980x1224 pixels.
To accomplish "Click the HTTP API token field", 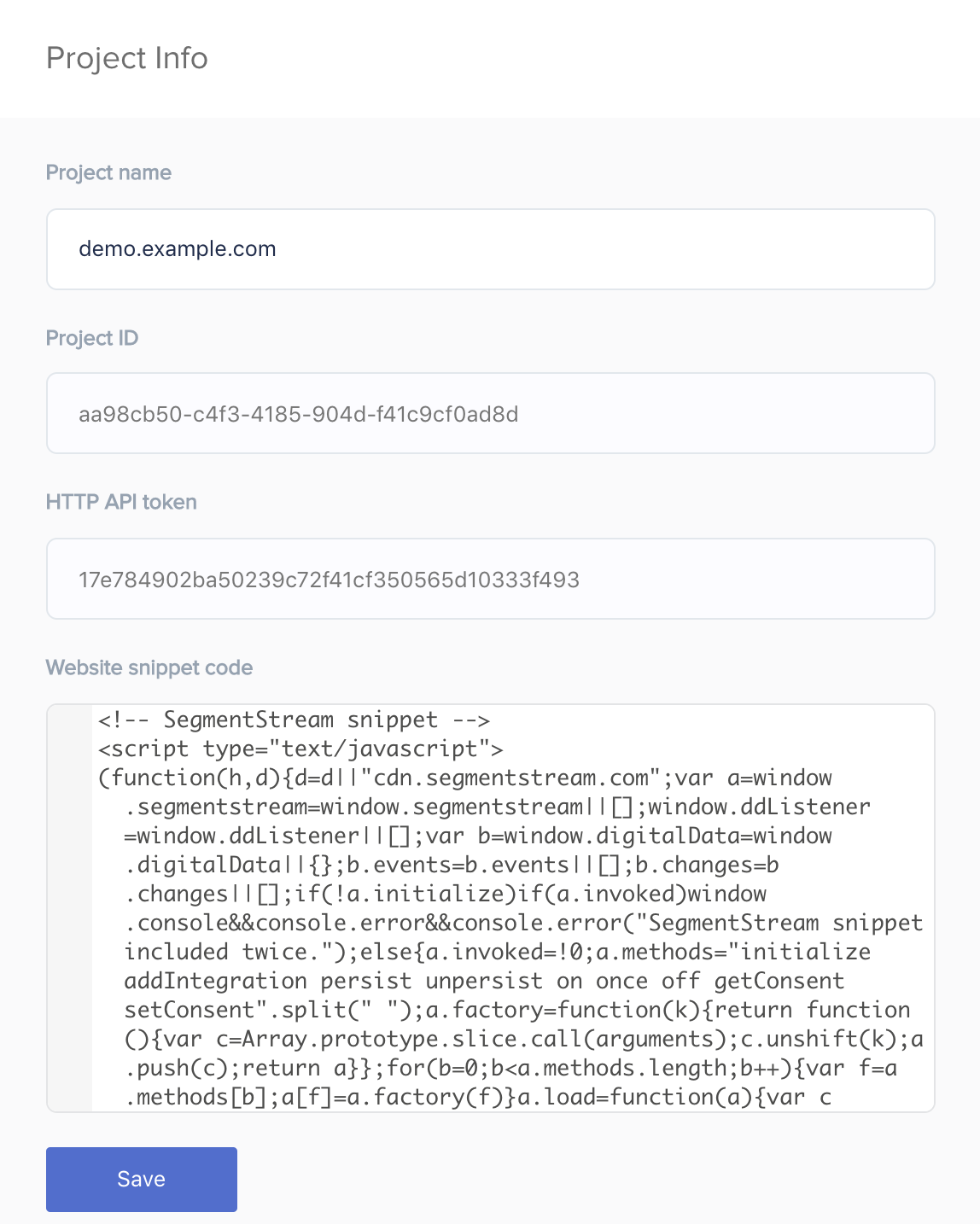I will click(x=491, y=579).
